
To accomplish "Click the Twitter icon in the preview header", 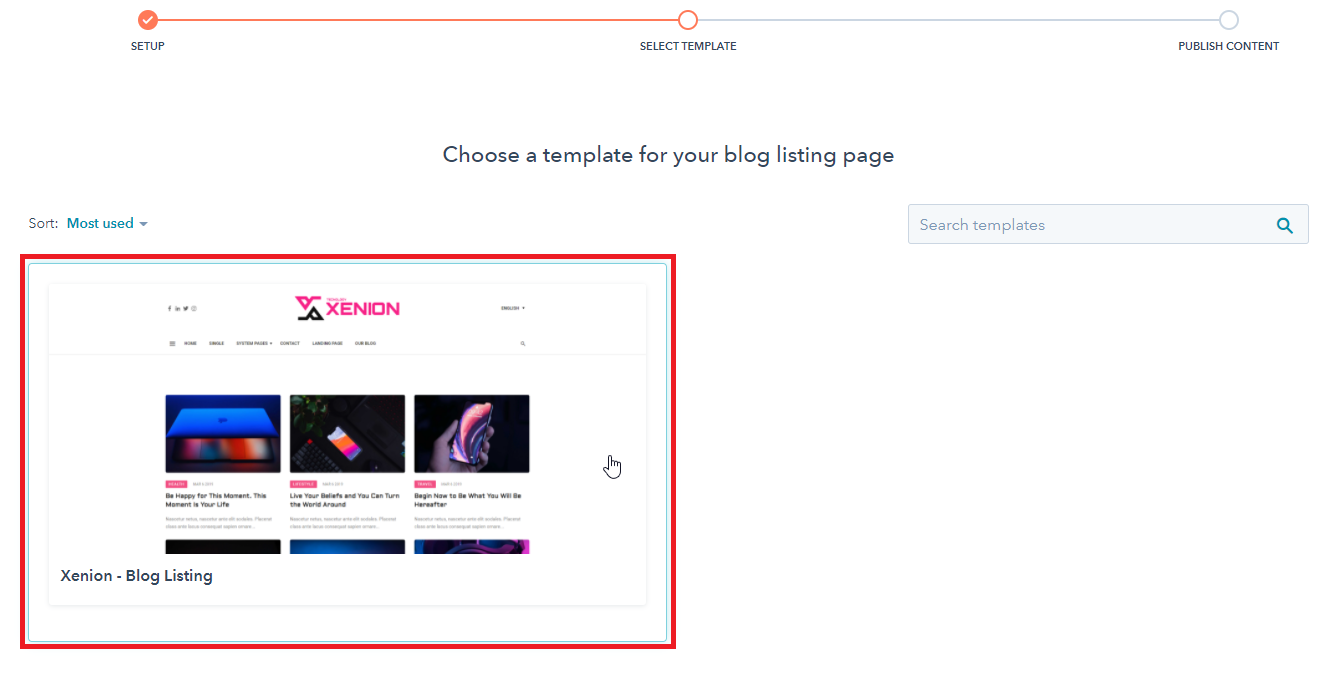I will click(186, 308).
